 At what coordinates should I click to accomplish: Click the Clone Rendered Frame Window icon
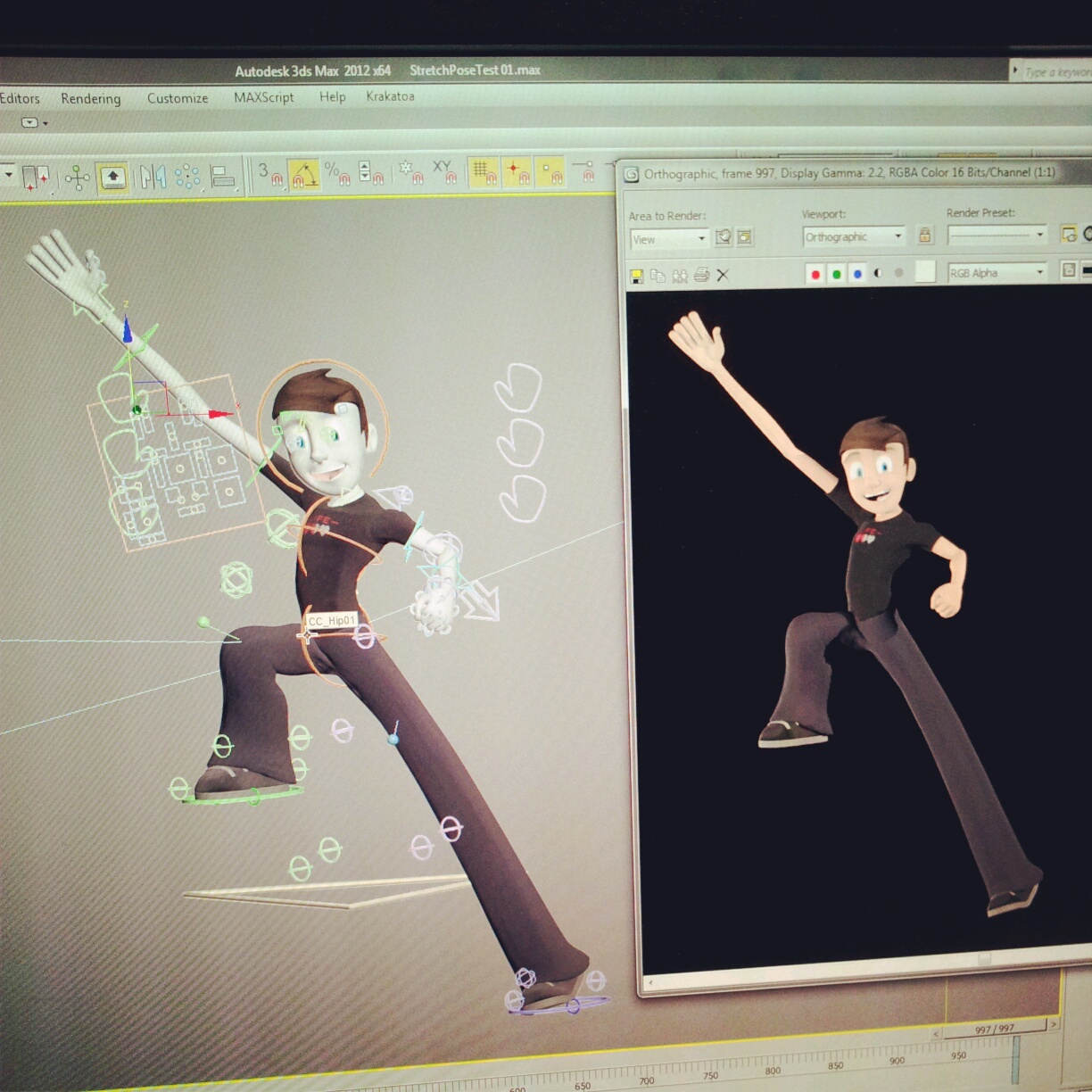click(x=680, y=276)
